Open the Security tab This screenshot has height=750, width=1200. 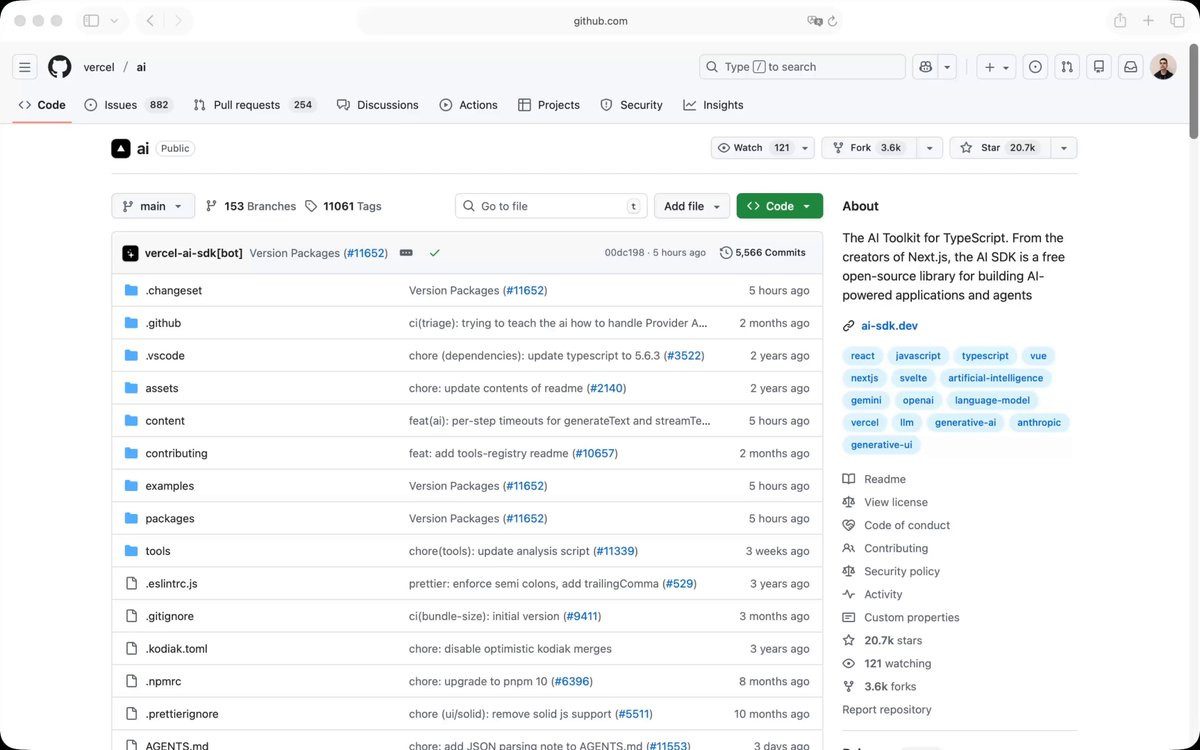pos(631,105)
